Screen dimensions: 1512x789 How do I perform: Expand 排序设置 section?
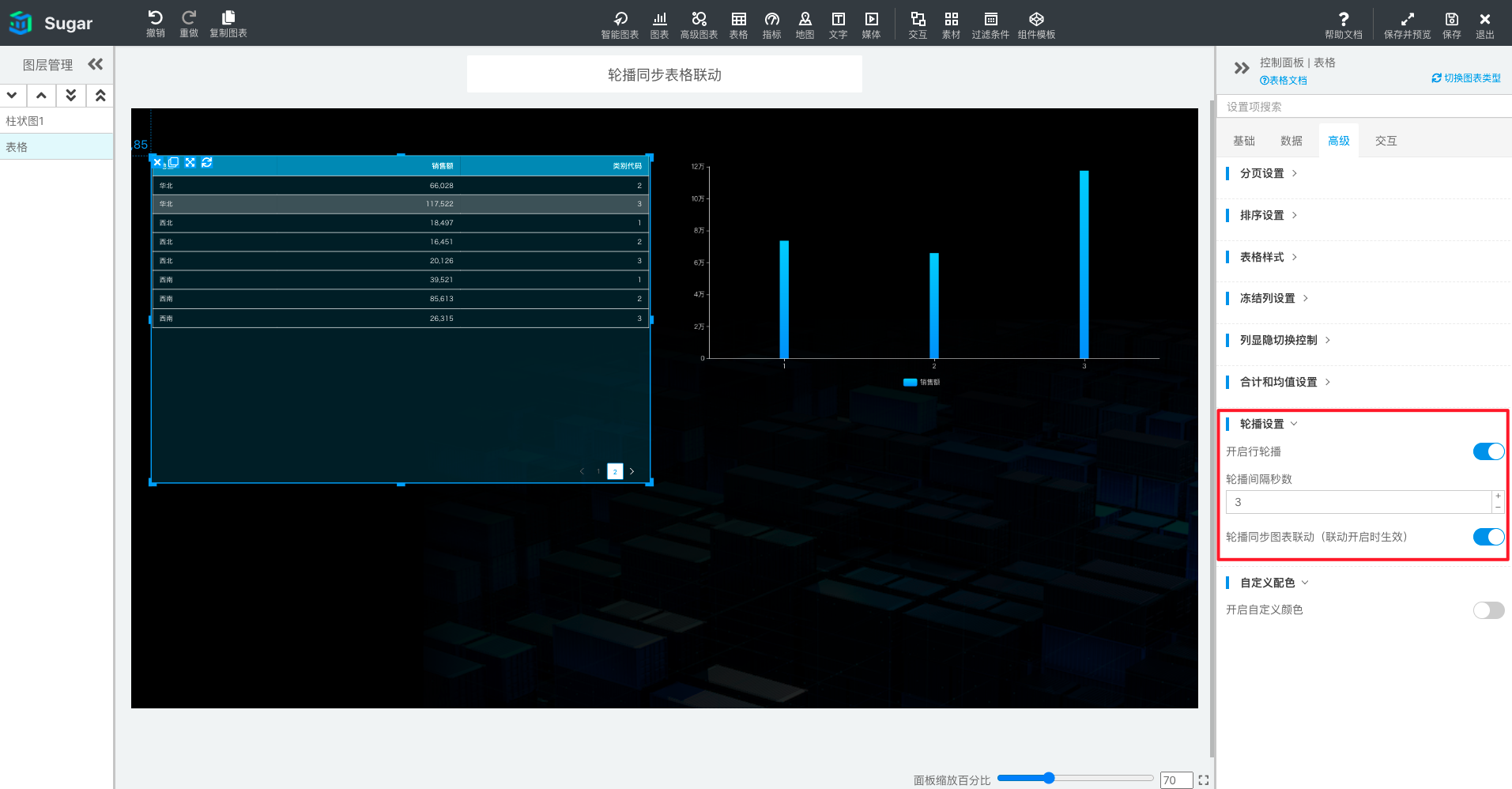coord(1269,215)
